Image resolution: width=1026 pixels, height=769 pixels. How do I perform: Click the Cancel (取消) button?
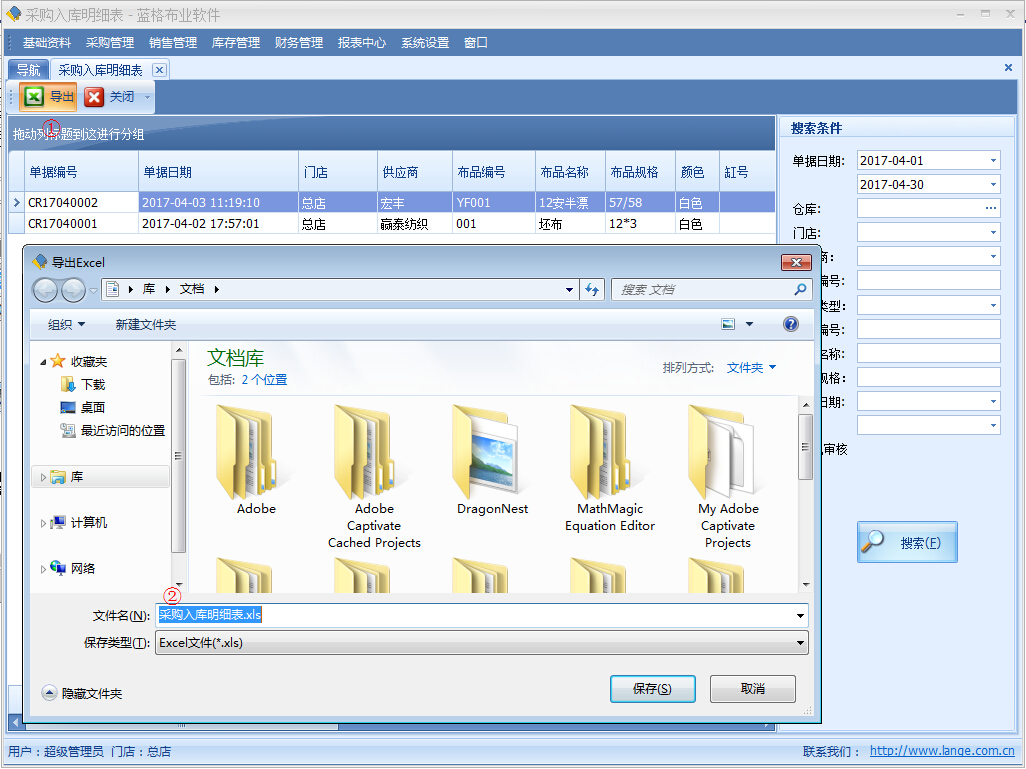coord(752,689)
